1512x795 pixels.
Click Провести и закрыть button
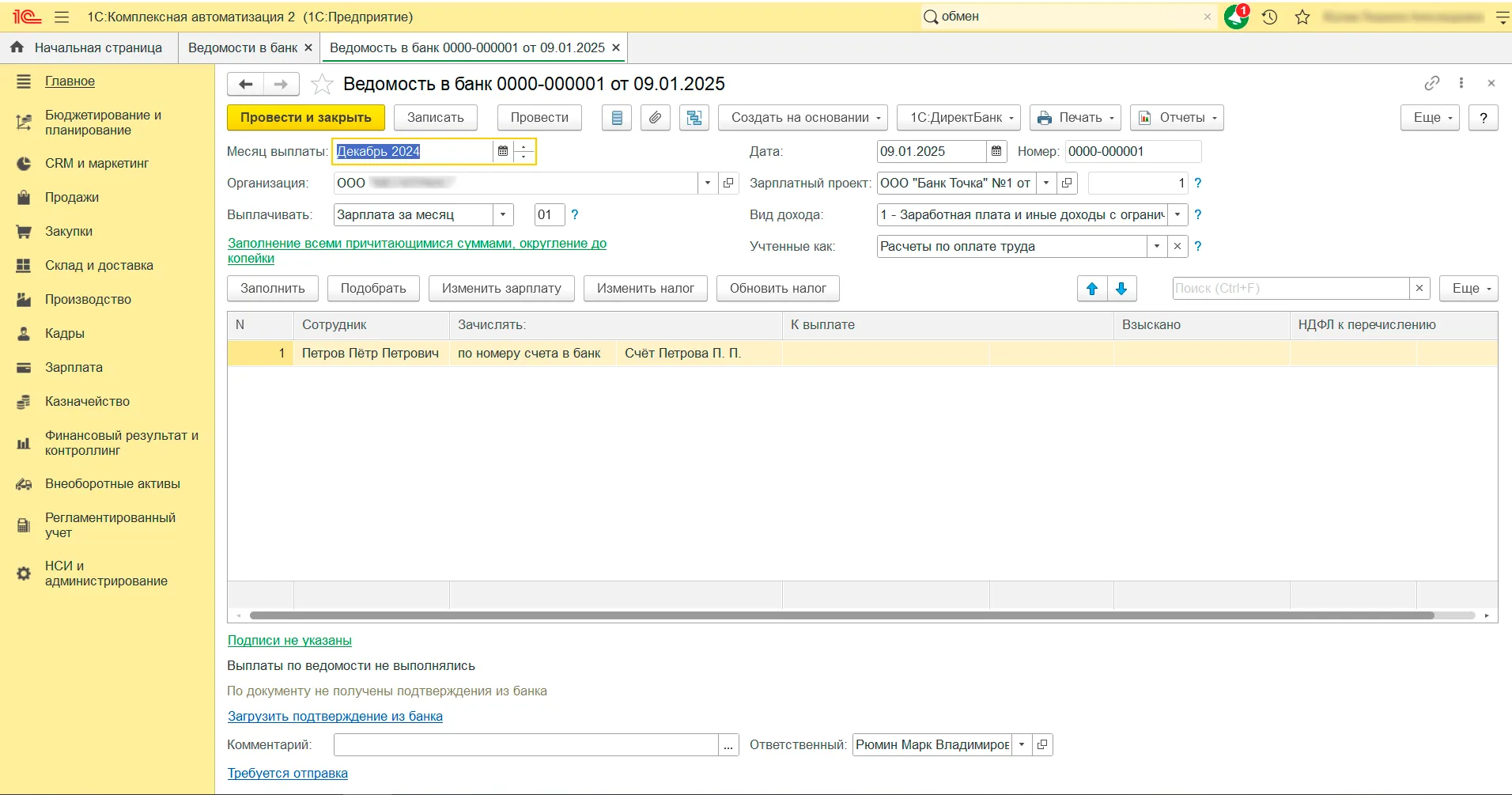coord(305,118)
